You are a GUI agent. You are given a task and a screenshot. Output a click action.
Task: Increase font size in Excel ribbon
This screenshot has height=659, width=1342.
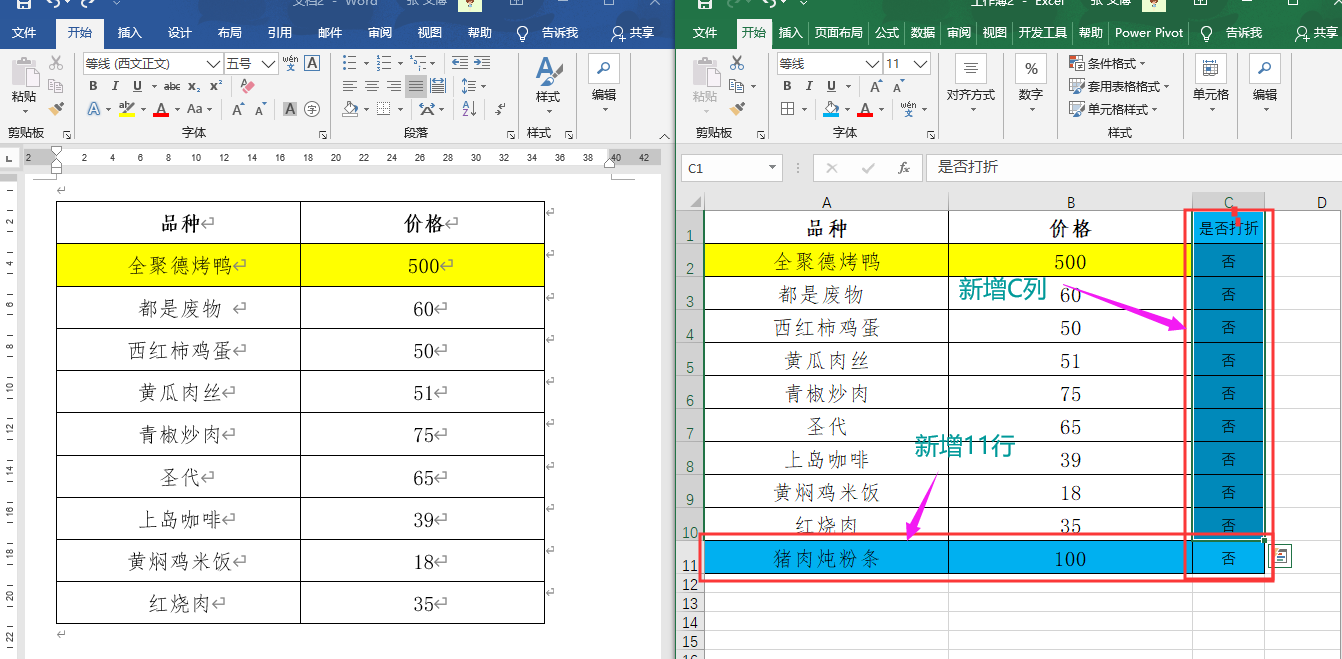876,87
